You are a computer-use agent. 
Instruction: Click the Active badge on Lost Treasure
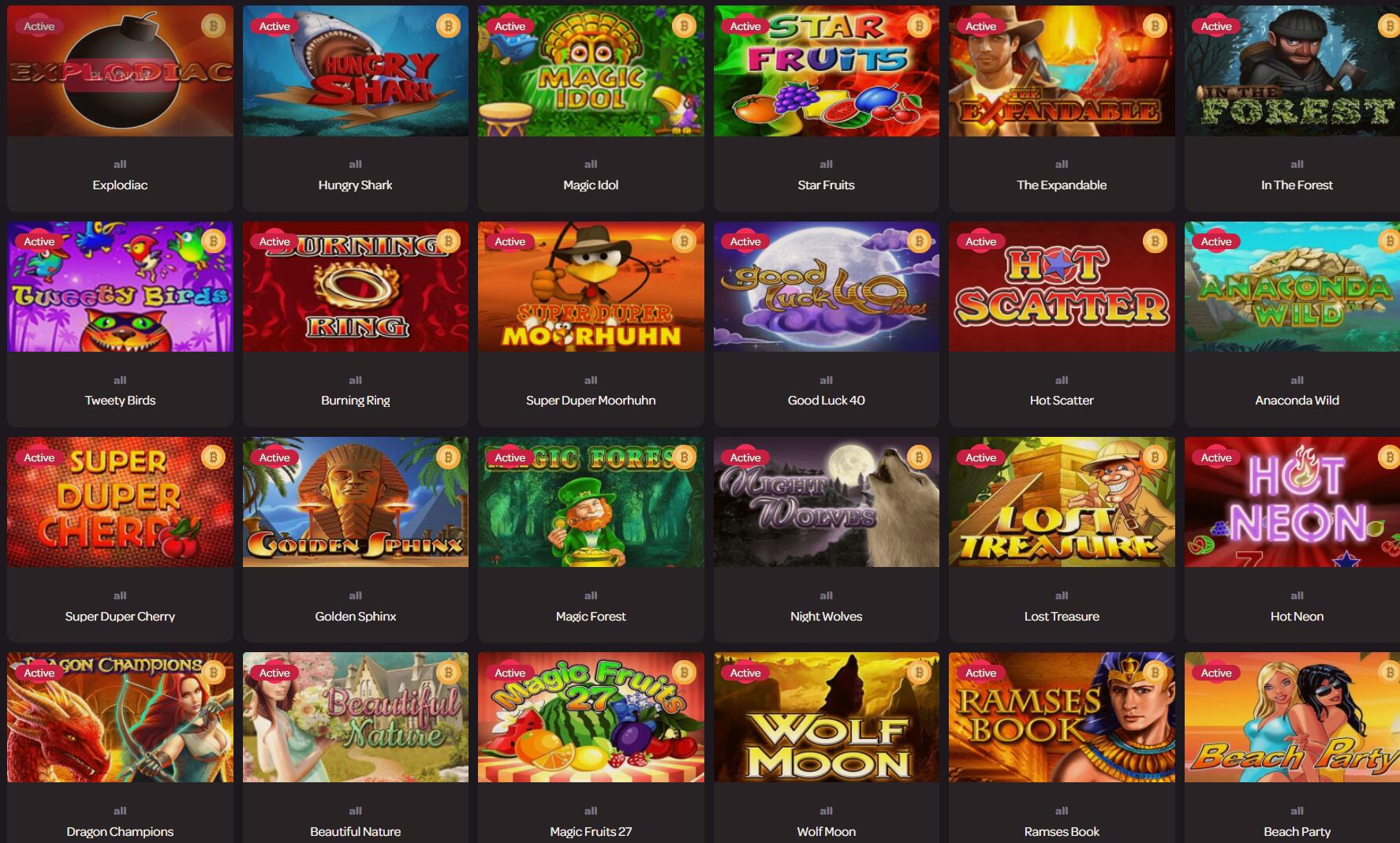coord(980,457)
